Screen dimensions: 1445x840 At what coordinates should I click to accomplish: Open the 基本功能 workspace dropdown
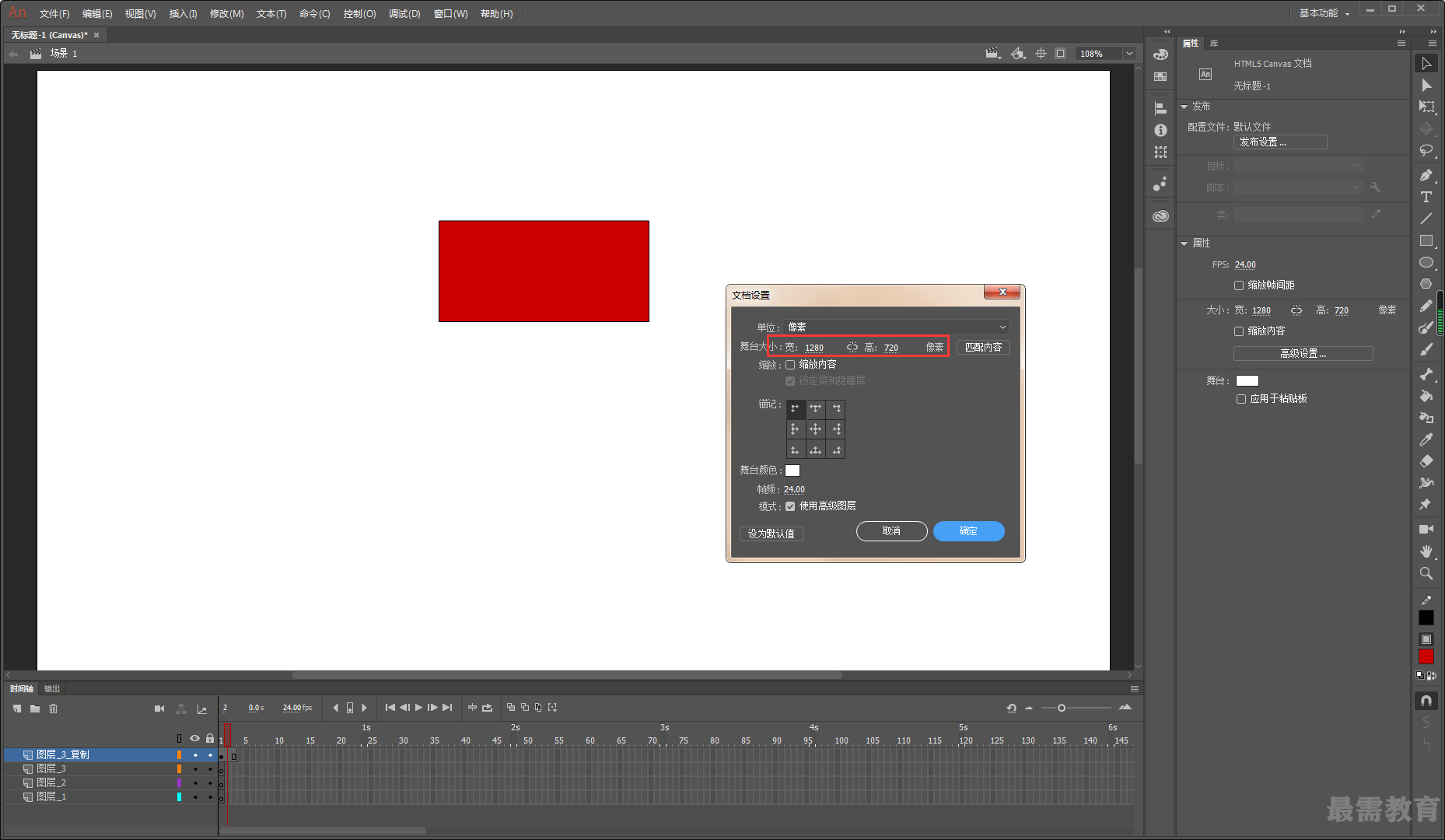[x=1324, y=13]
